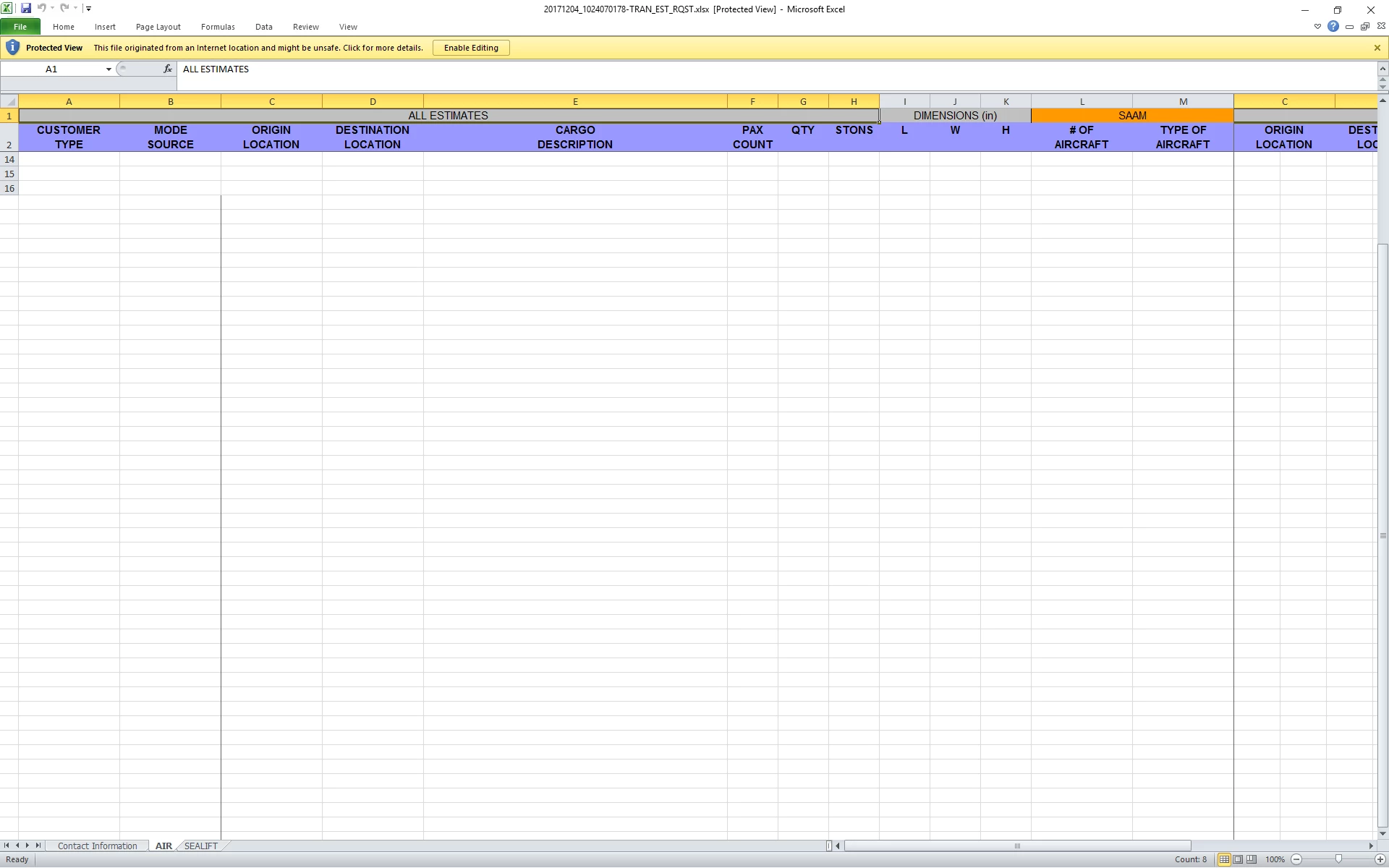
Task: Switch to the SEALIFT sheet tab
Action: click(x=200, y=846)
